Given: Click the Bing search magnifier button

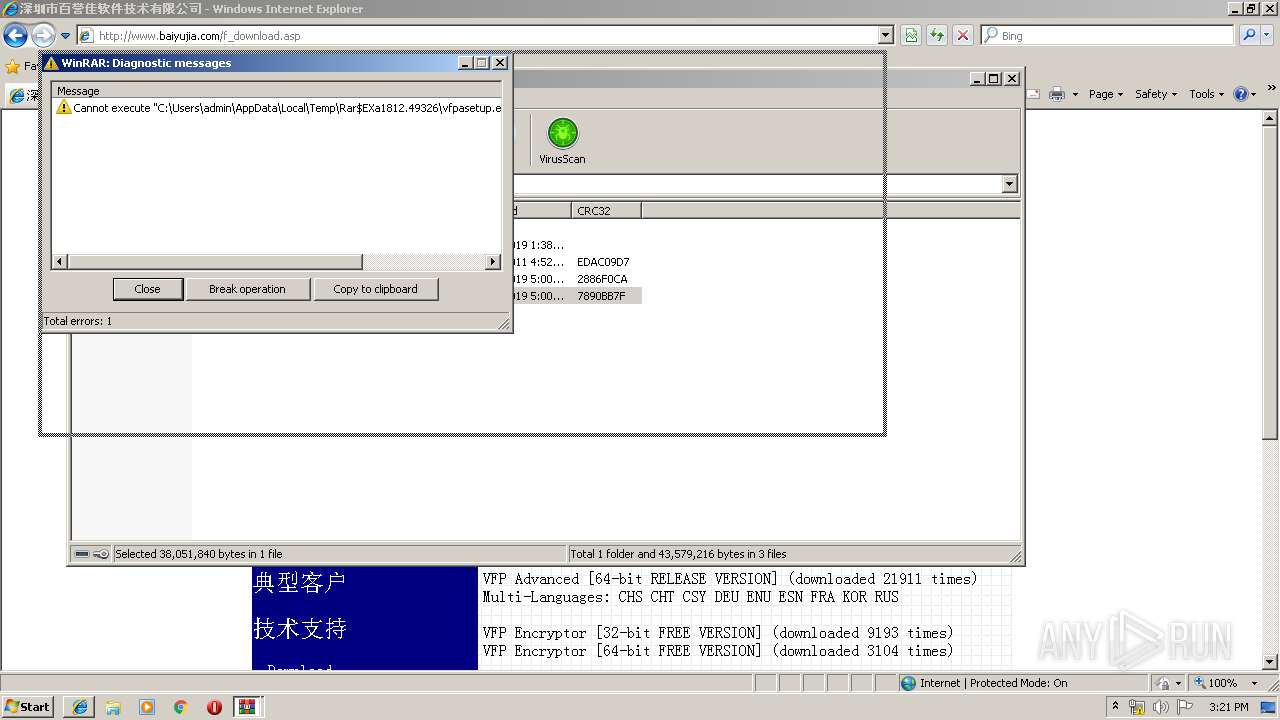Looking at the screenshot, I should pyautogui.click(x=1249, y=35).
